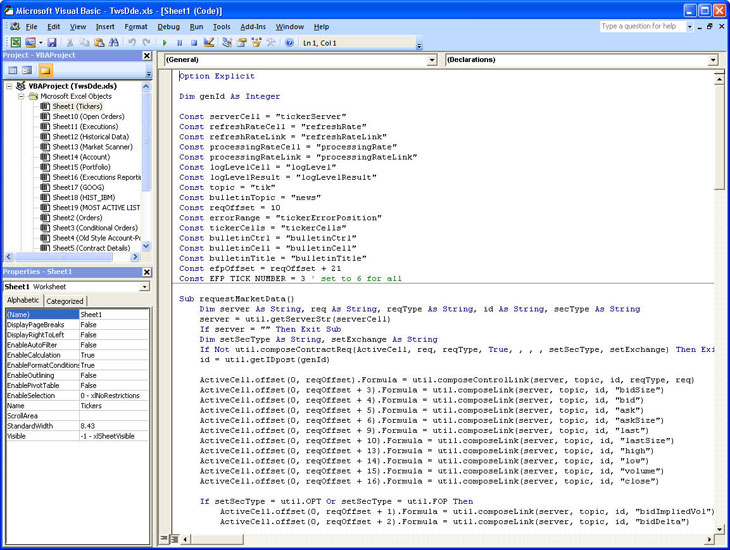
Task: Switch to the Categorized properties tab
Action: click(65, 301)
